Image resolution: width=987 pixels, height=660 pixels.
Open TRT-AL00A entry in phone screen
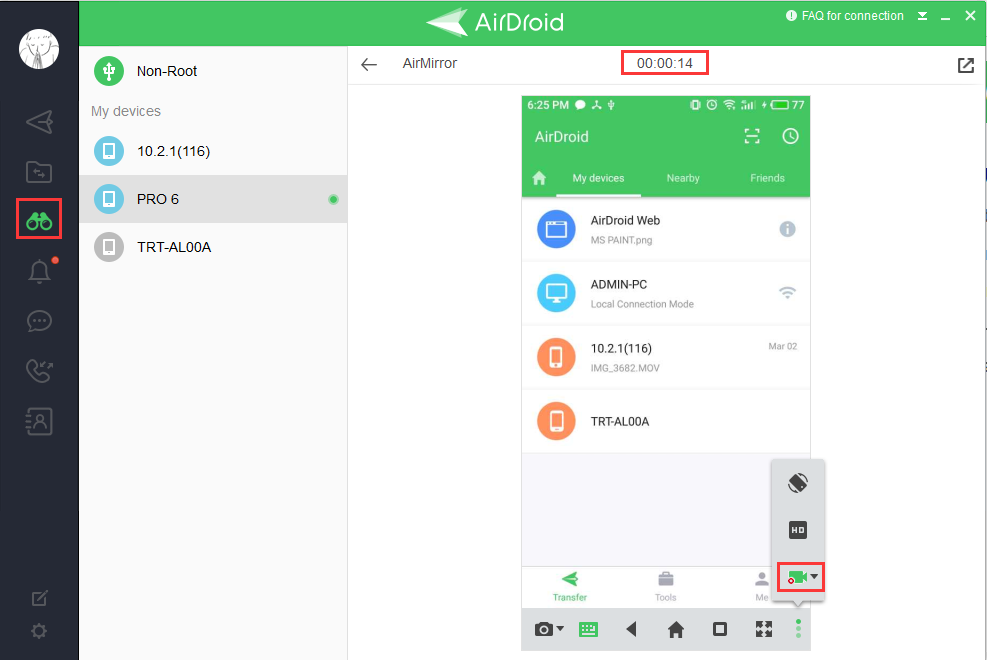click(x=666, y=421)
